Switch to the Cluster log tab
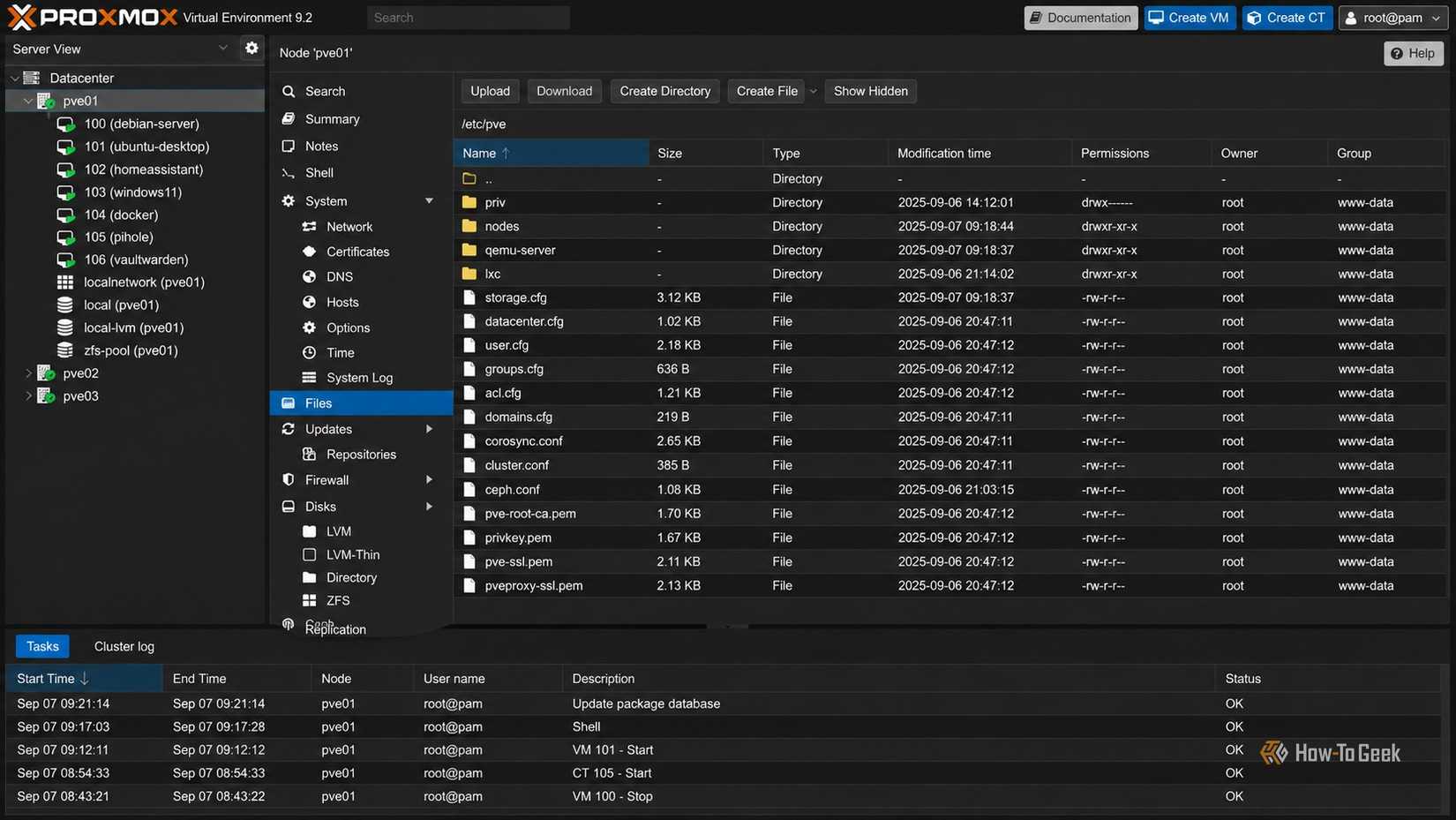This screenshot has width=1456, height=820. 124,647
